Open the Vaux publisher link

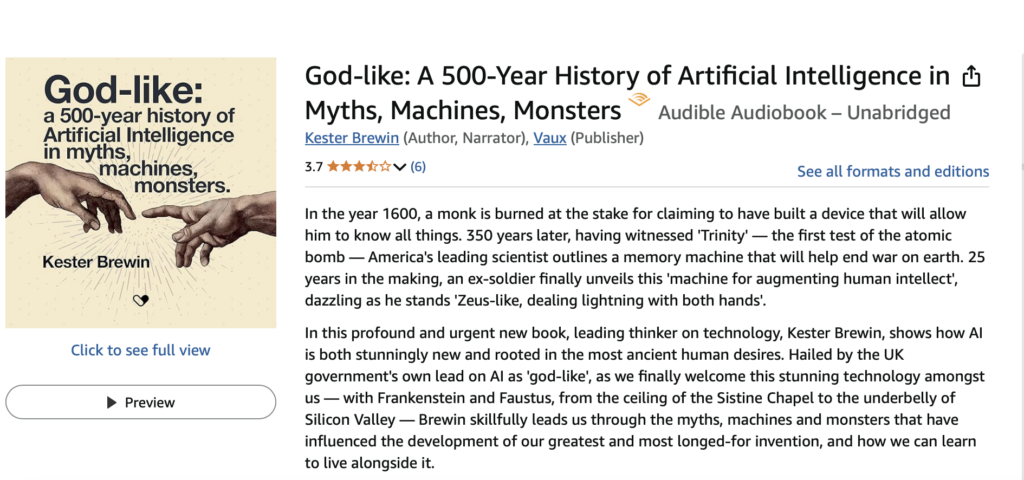pos(550,138)
